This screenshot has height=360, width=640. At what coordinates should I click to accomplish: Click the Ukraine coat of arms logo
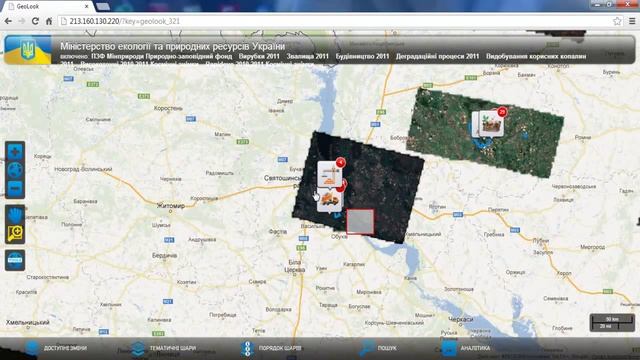[x=28, y=50]
